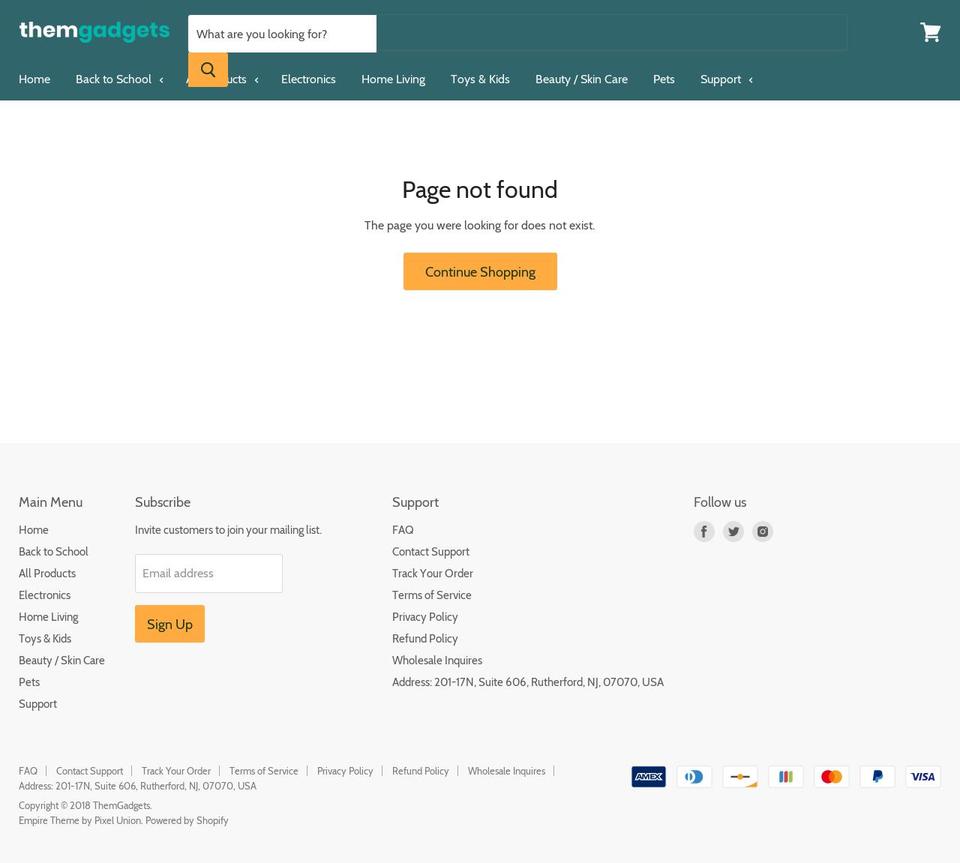Open Contact Support in the Support column
960x863 pixels.
coord(430,551)
